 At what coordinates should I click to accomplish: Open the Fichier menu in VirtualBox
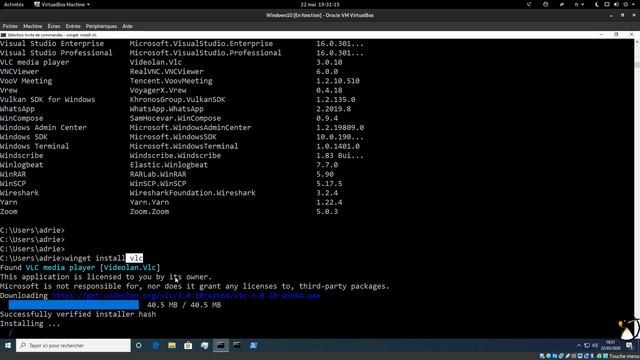(10, 26)
